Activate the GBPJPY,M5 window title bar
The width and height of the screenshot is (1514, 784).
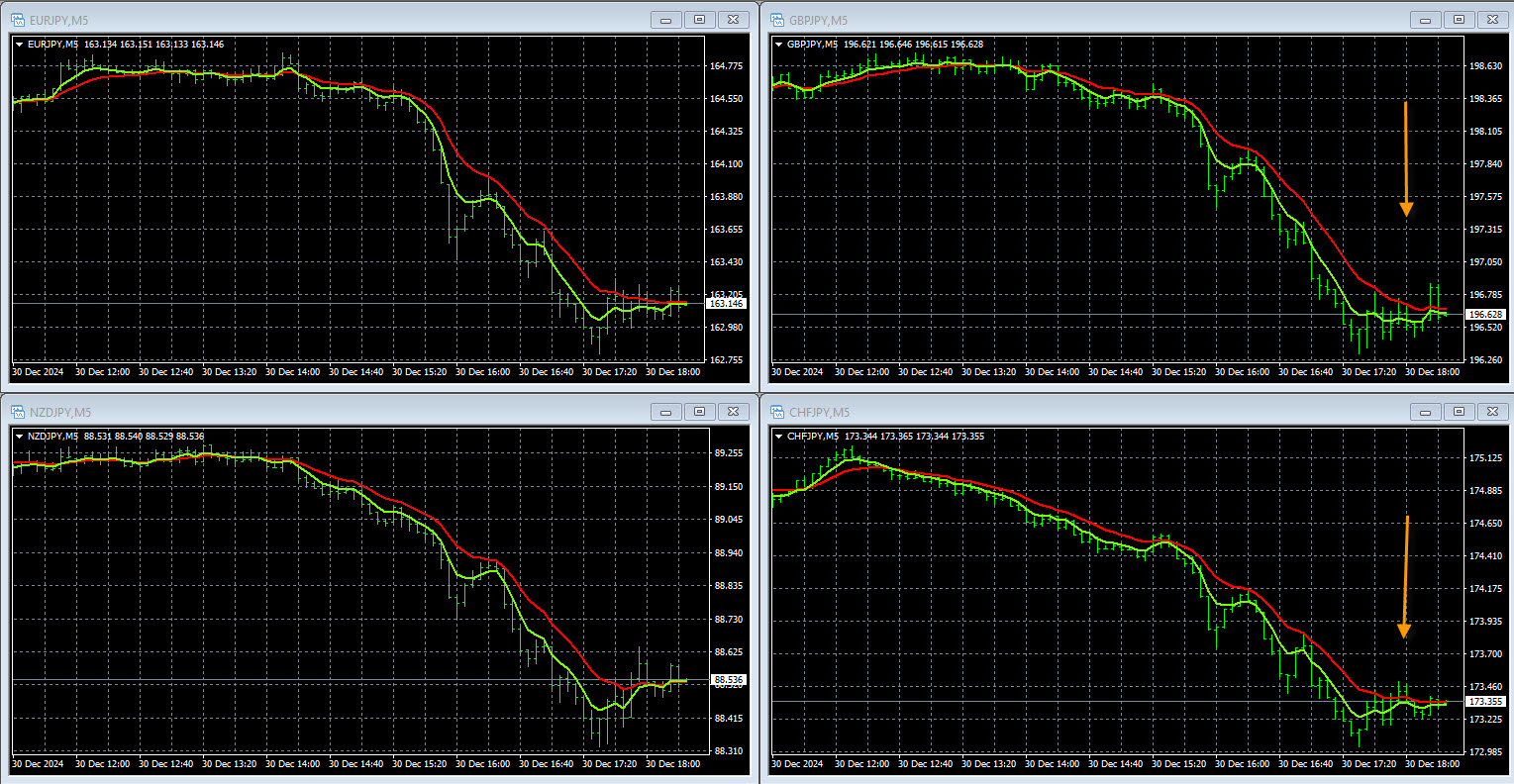[1089, 19]
